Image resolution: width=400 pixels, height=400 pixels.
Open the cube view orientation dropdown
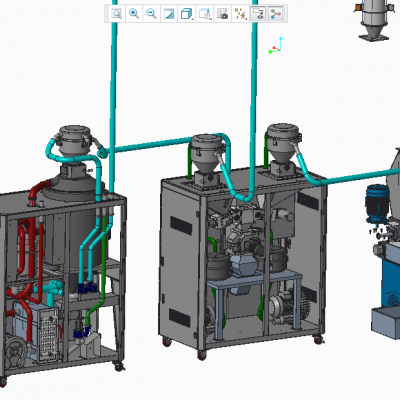pos(187,14)
